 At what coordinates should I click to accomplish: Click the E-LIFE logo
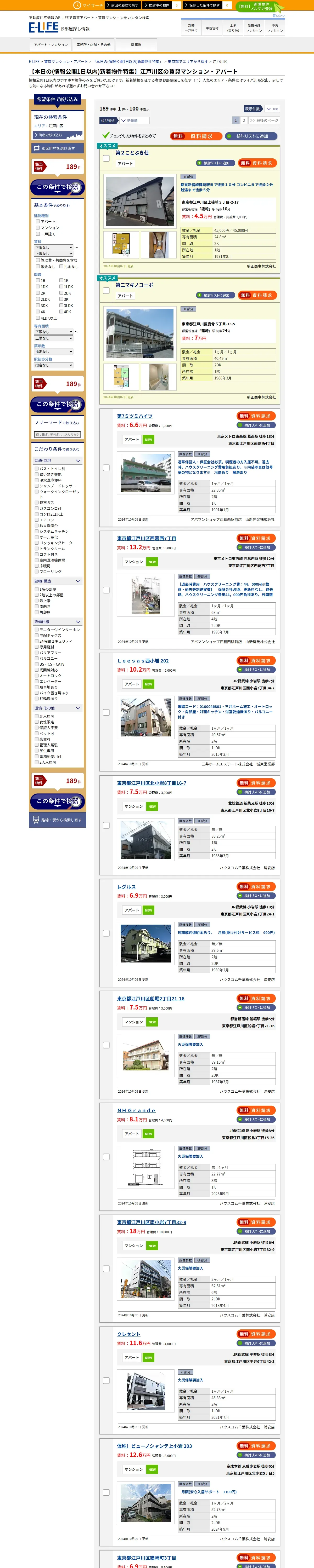pyautogui.click(x=43, y=27)
